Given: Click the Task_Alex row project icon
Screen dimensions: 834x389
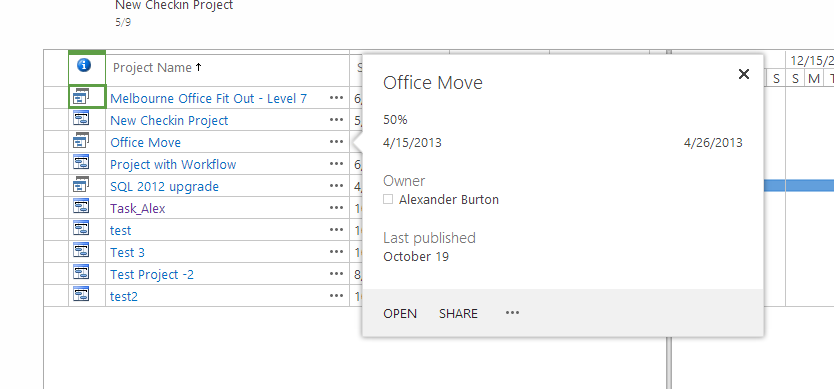Looking at the screenshot, I should (81, 207).
